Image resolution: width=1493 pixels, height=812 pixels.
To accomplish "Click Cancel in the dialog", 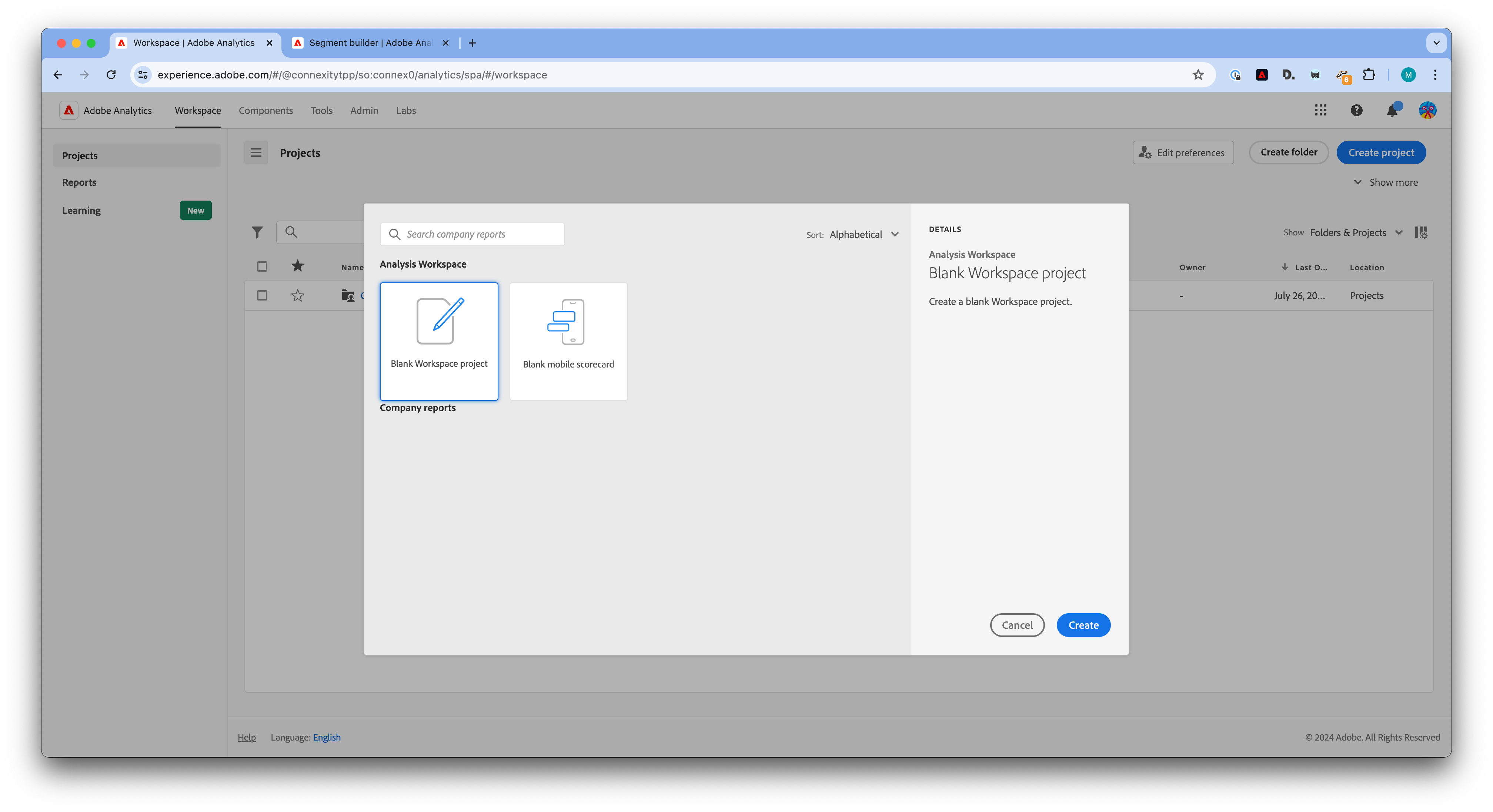I will (x=1017, y=625).
